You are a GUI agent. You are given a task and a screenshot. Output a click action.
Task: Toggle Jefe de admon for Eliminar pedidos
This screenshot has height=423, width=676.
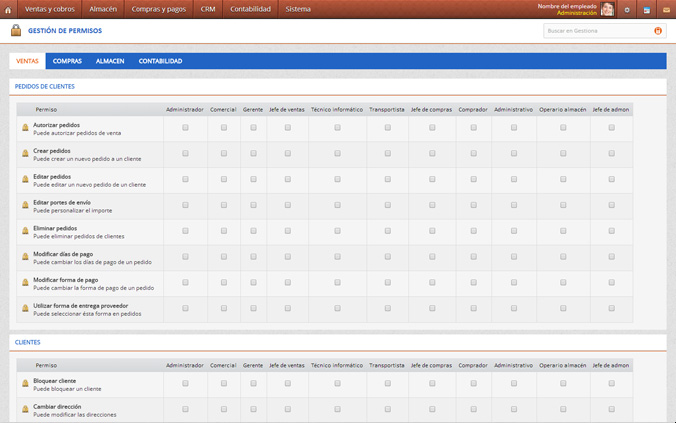(611, 231)
